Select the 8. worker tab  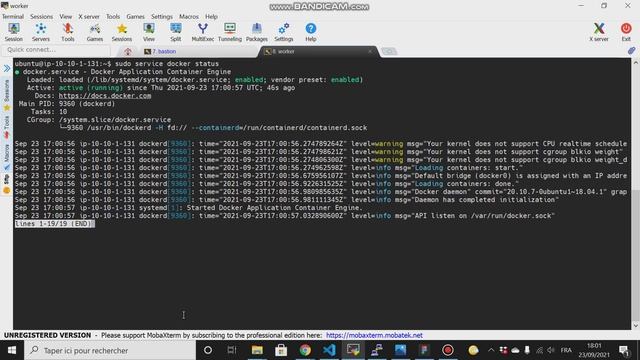[x=318, y=51]
